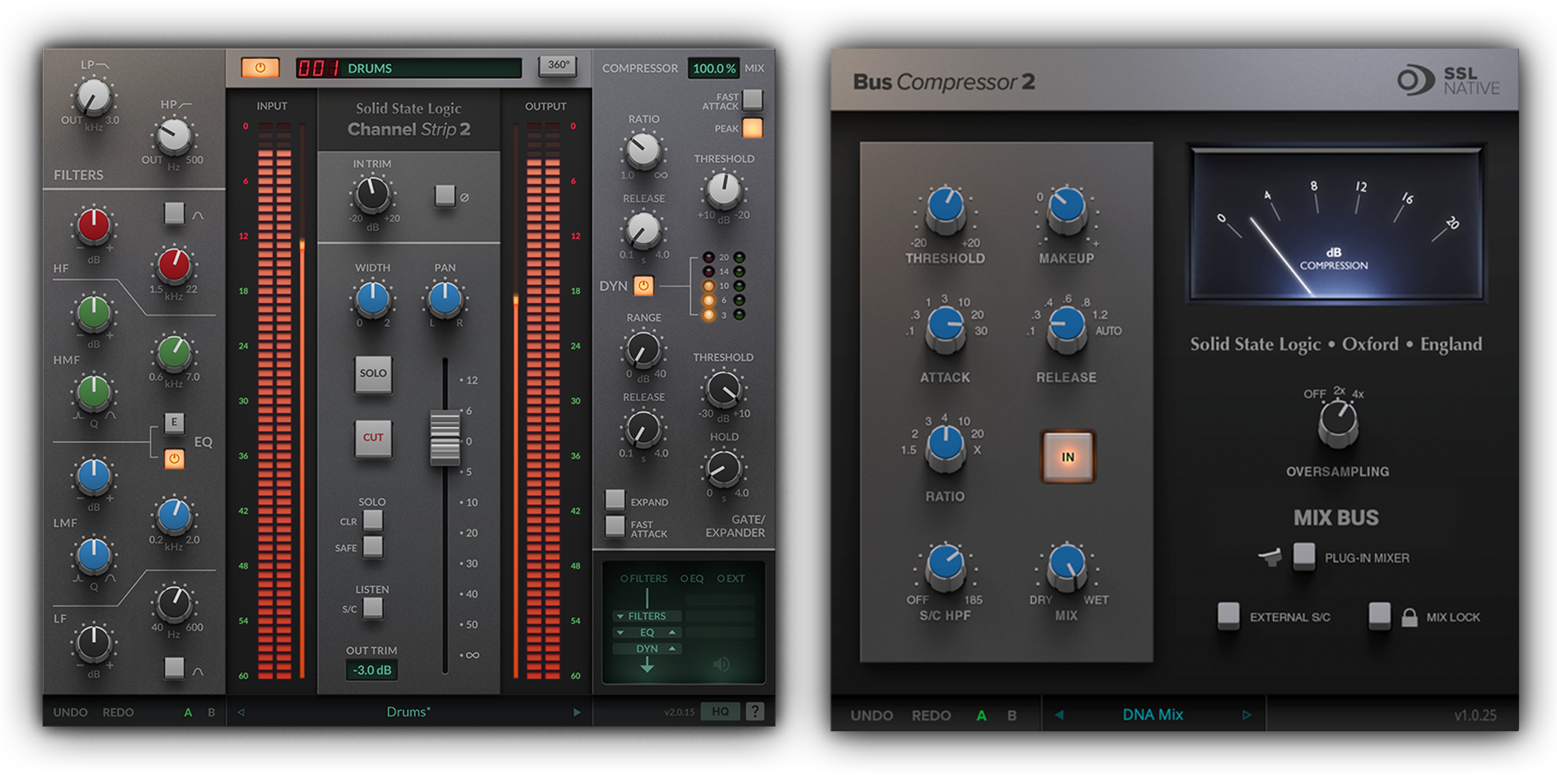Click the Out Trim -3.0 dB value
The width and height of the screenshot is (1557, 784).
coord(372,670)
